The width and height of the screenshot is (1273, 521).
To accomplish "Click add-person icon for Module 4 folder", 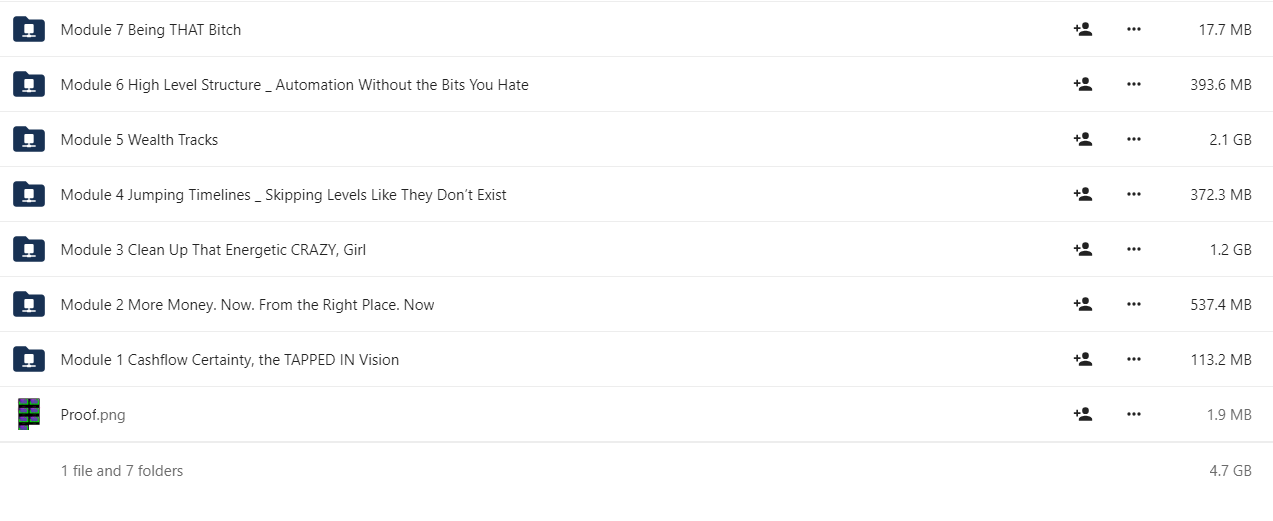I will 1082,194.
